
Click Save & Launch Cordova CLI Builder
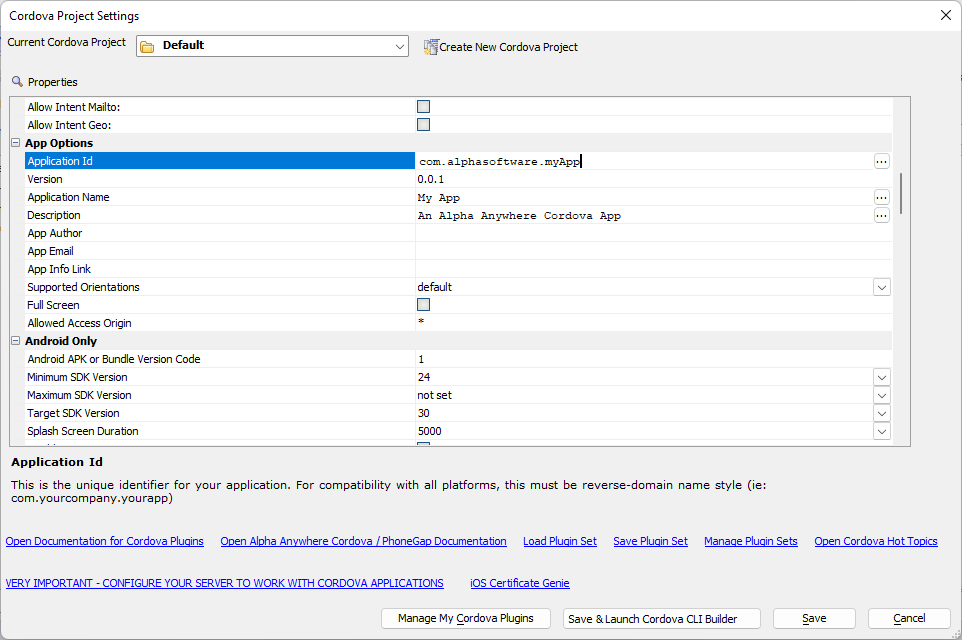662,619
